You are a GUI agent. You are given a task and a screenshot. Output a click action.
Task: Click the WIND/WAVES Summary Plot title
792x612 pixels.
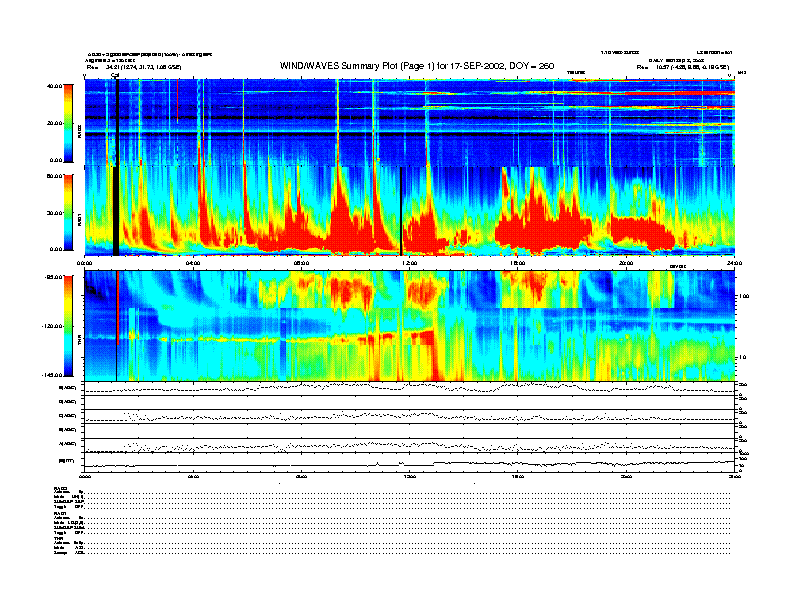(x=417, y=66)
